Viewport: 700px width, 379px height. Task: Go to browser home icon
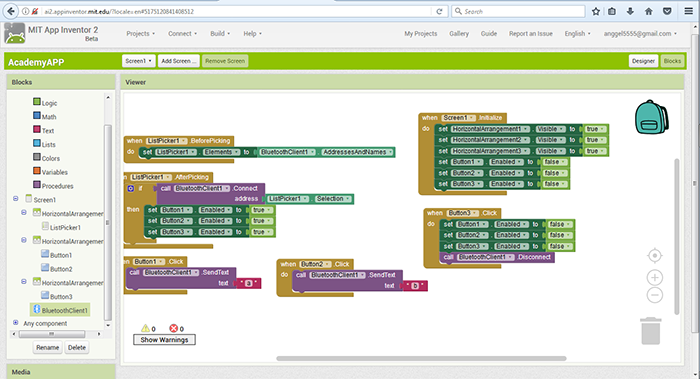[x=649, y=12]
